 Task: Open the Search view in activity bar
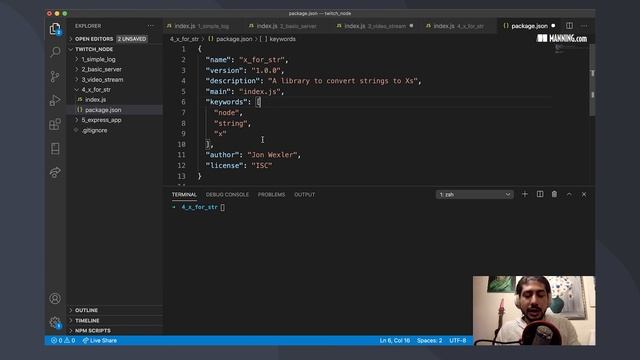(55, 52)
